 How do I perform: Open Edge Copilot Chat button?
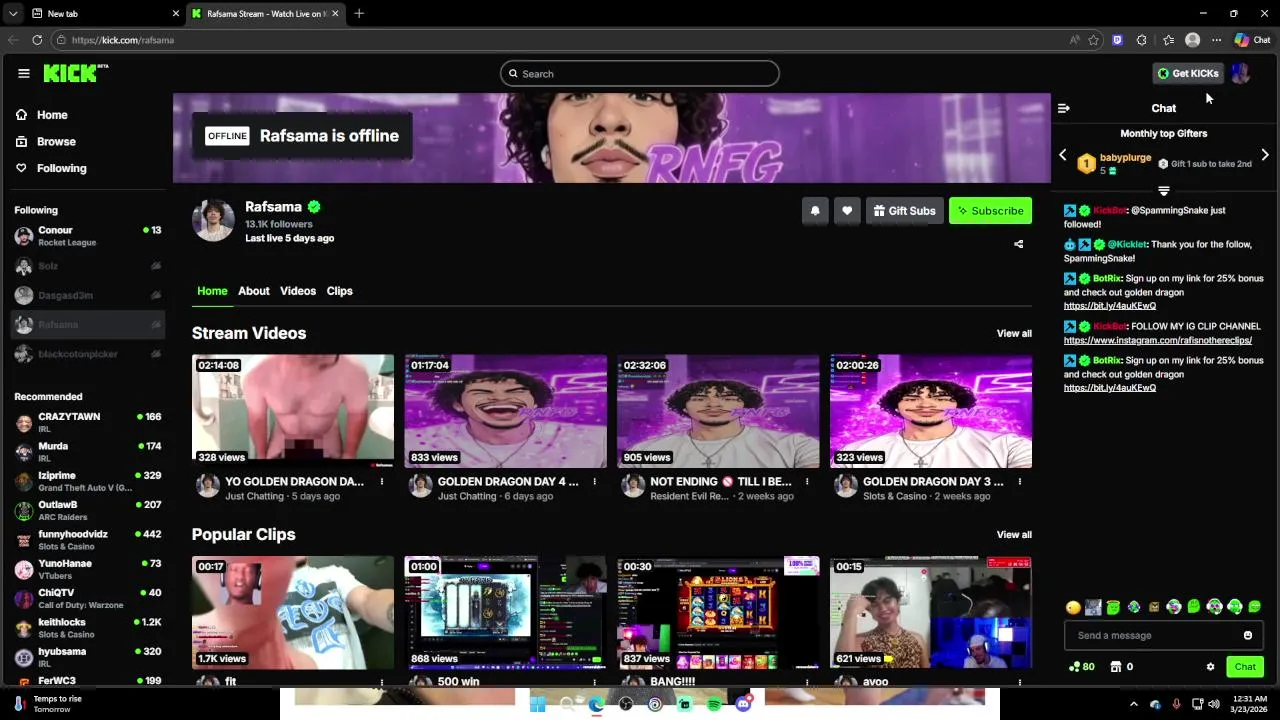pyautogui.click(x=1252, y=40)
